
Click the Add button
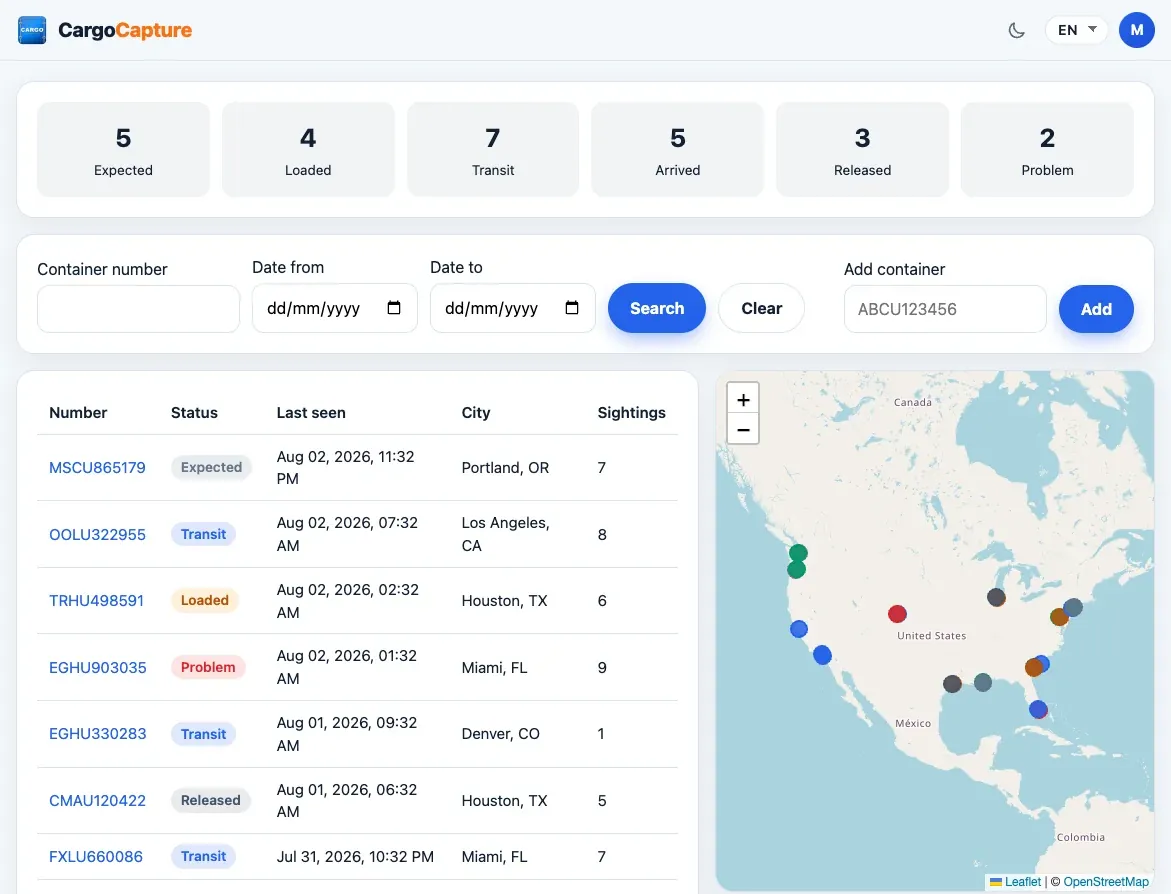coord(1096,308)
